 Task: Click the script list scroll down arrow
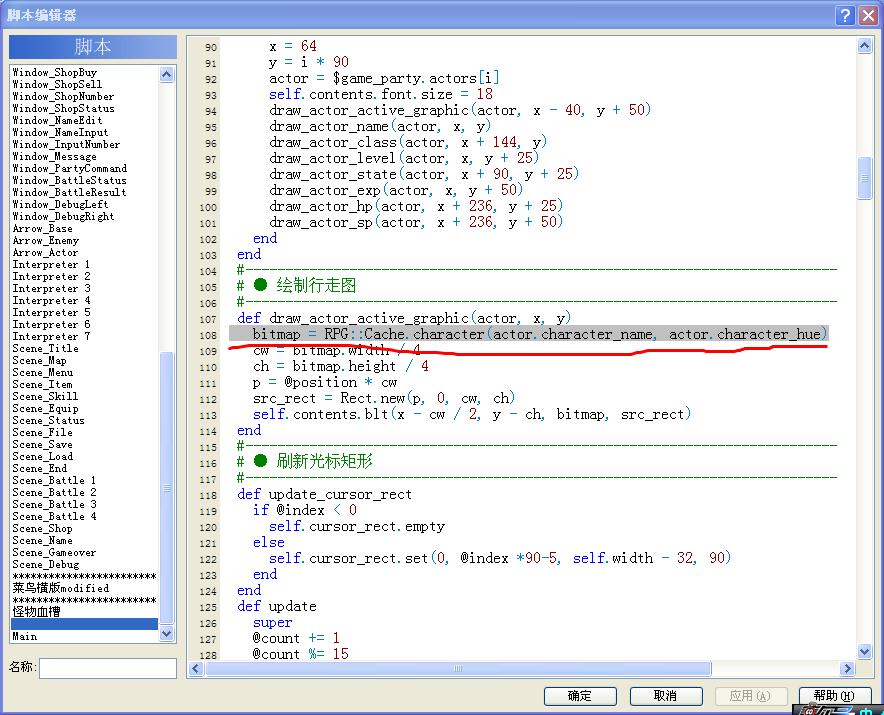[166, 634]
